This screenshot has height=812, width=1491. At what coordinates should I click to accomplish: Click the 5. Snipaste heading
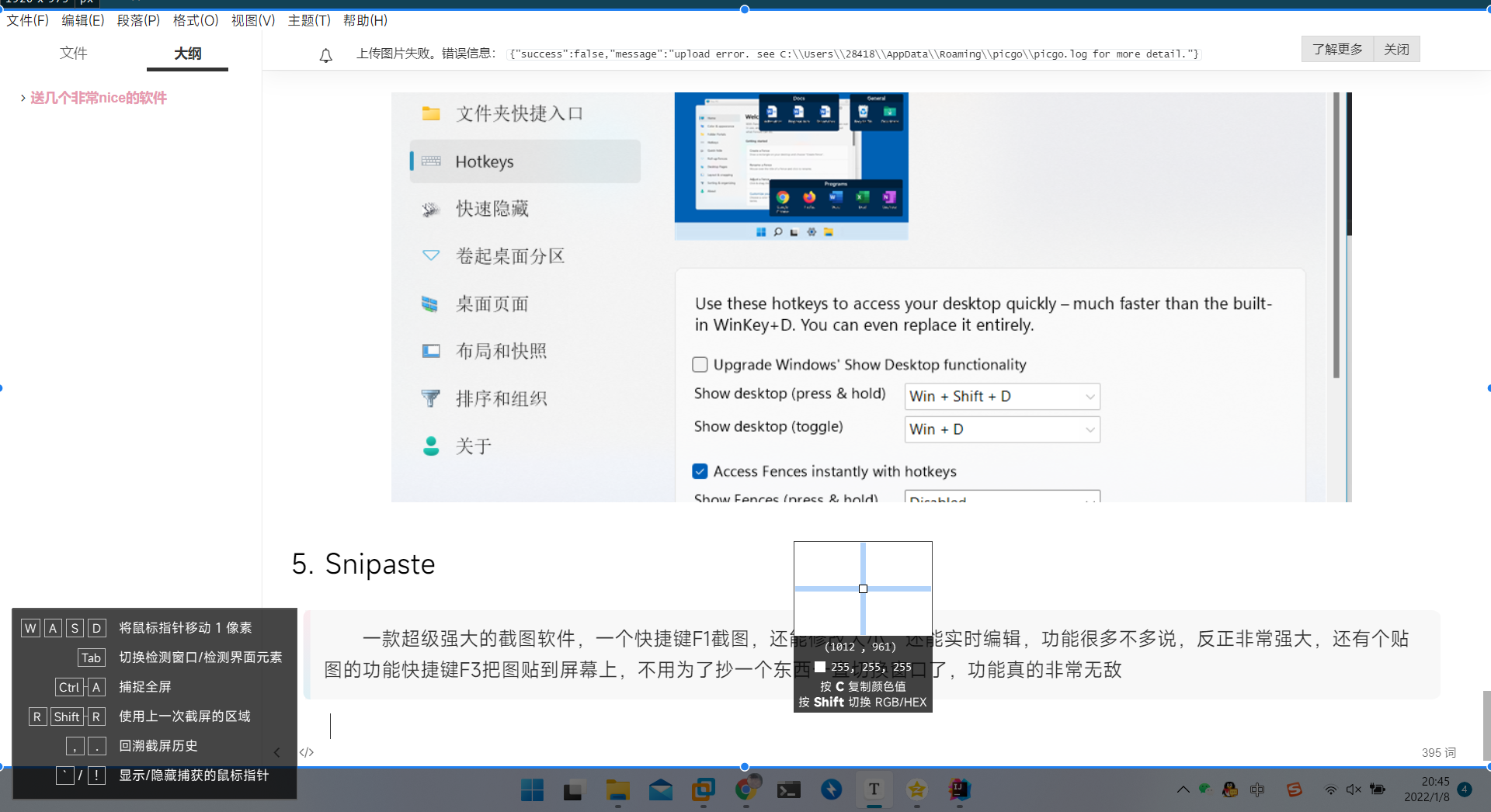coord(363,564)
